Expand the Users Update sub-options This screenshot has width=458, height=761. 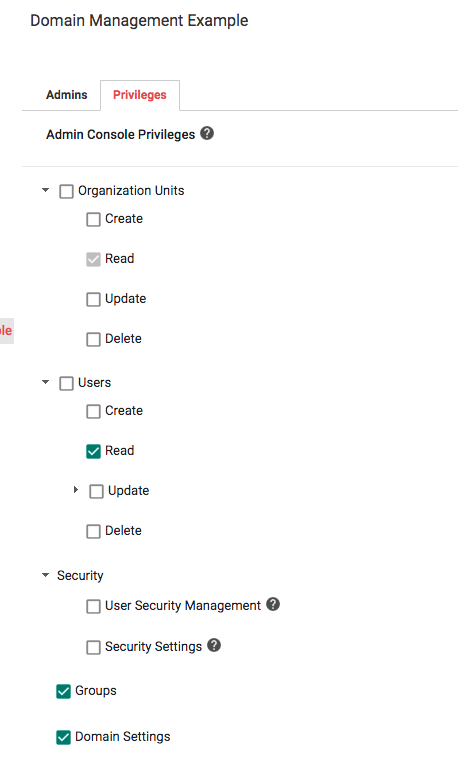pyautogui.click(x=76, y=490)
